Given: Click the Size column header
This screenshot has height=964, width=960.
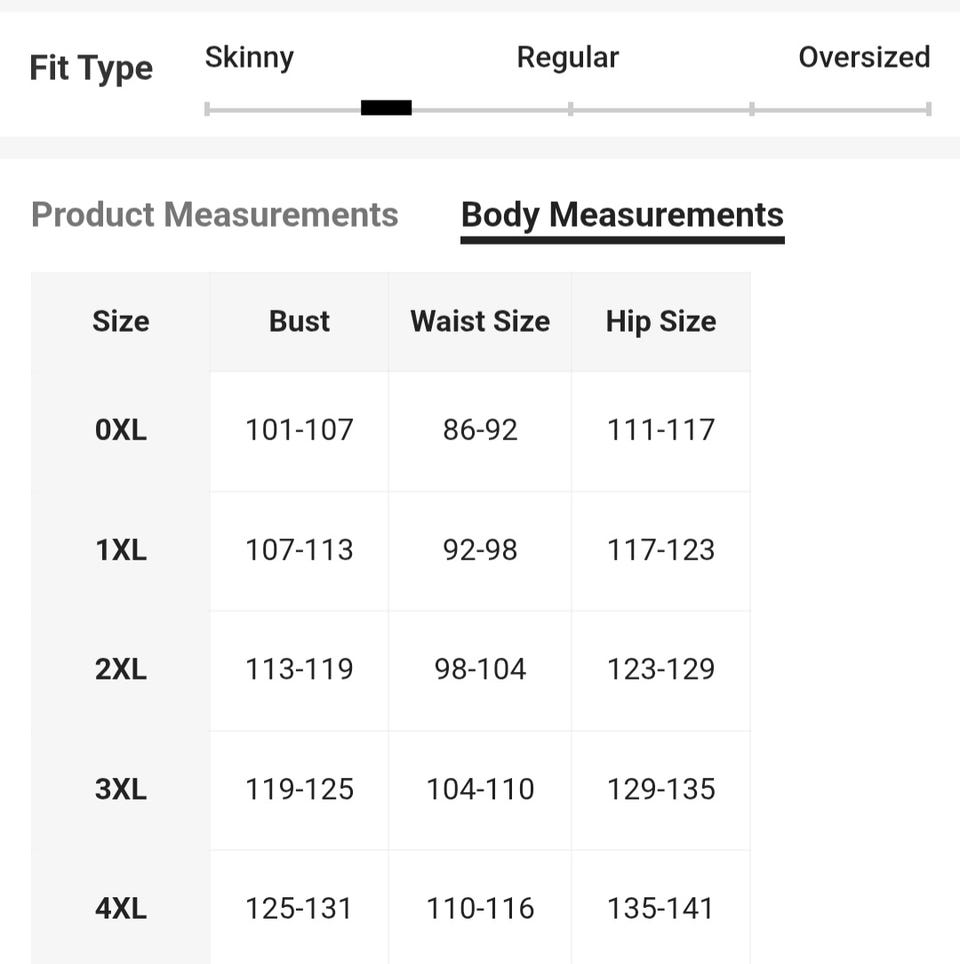Looking at the screenshot, I should (121, 321).
